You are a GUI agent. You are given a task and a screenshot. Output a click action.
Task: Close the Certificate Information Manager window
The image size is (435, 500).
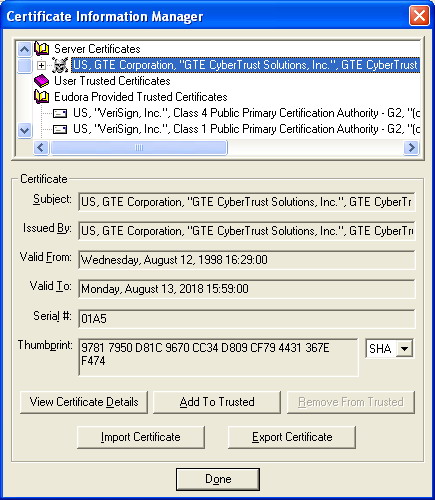[419, 16]
